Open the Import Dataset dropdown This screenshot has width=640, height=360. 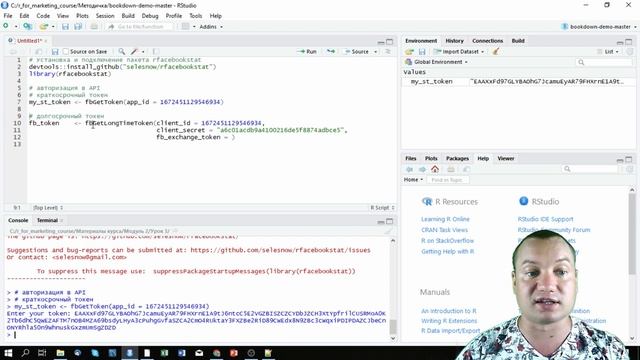(x=459, y=52)
